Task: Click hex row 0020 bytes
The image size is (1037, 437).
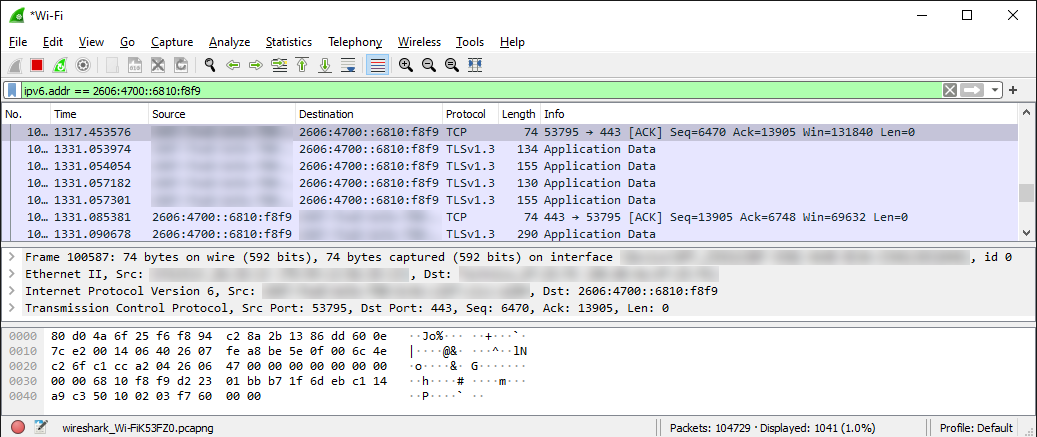Action: 218,366
